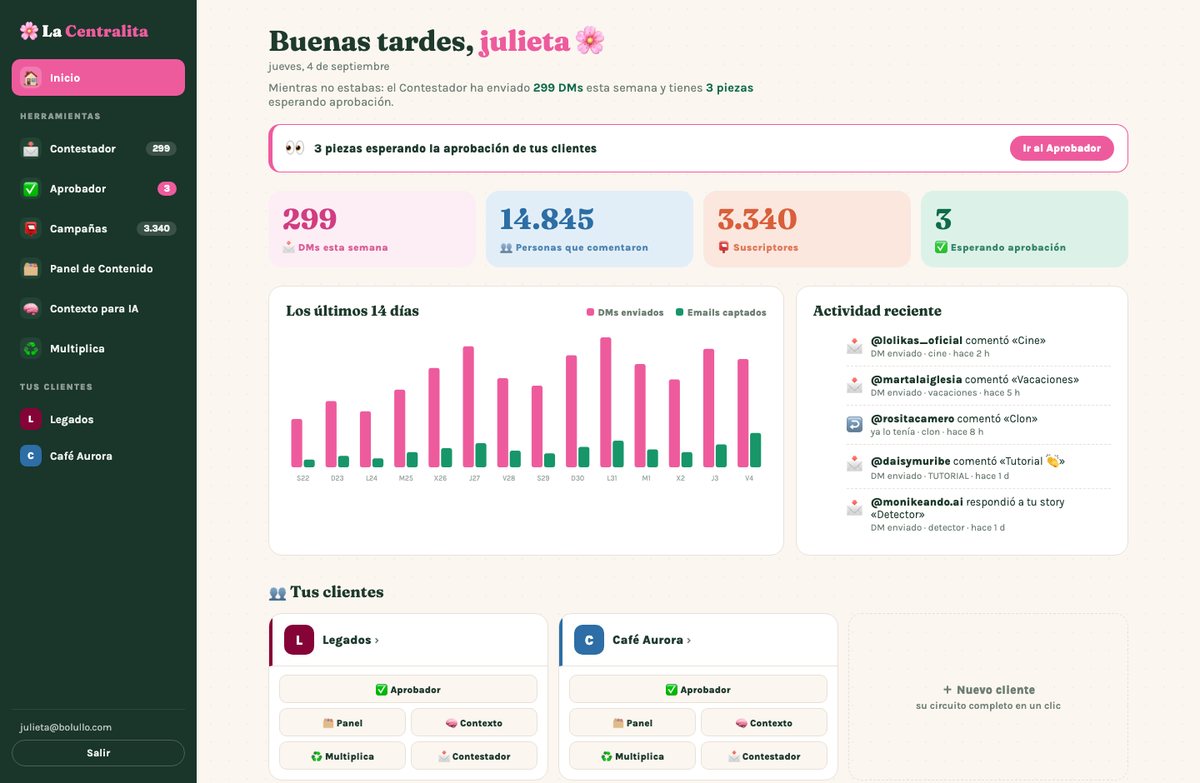Click the mail icon beside @lolikas_oficial activity
This screenshot has height=783, width=1200.
point(854,346)
